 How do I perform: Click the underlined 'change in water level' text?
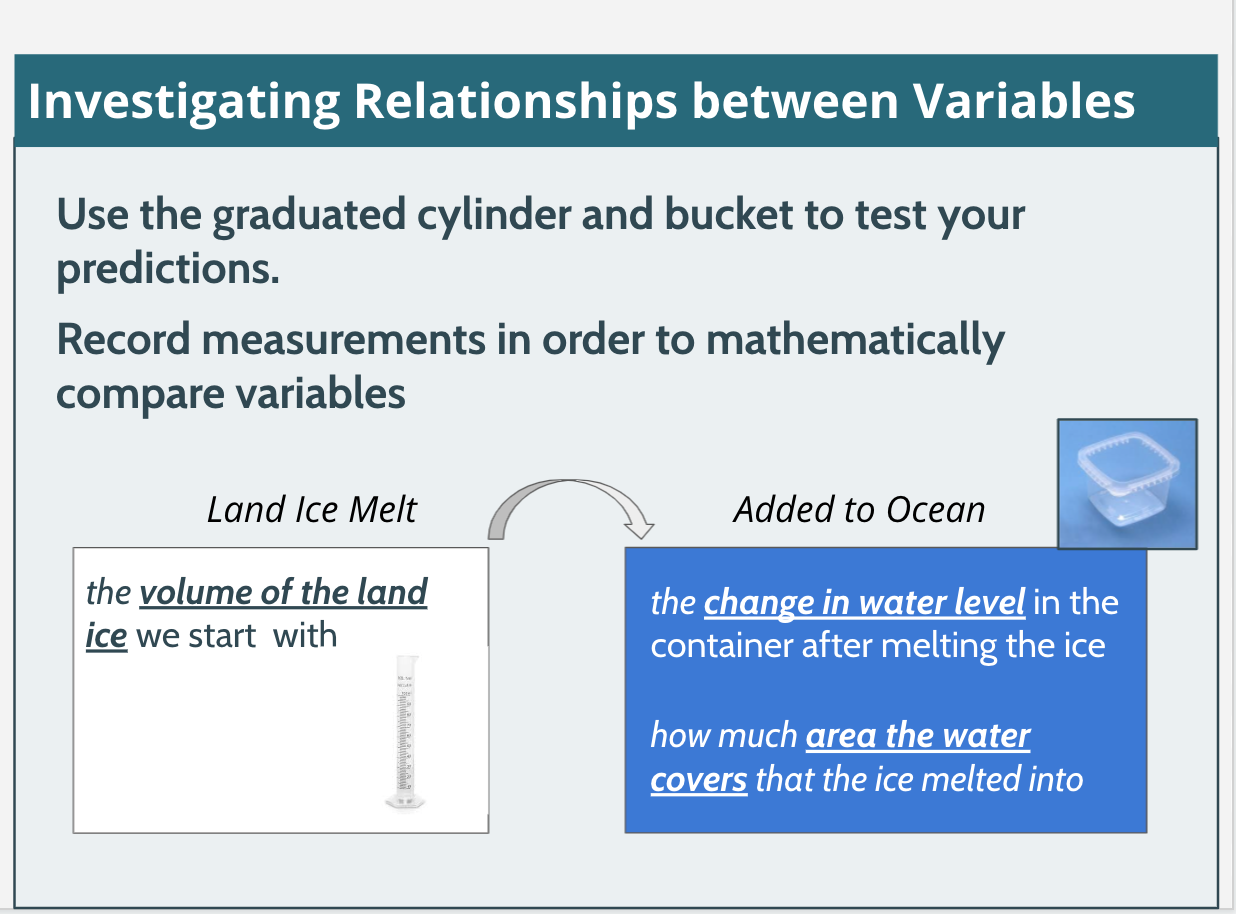(x=864, y=603)
